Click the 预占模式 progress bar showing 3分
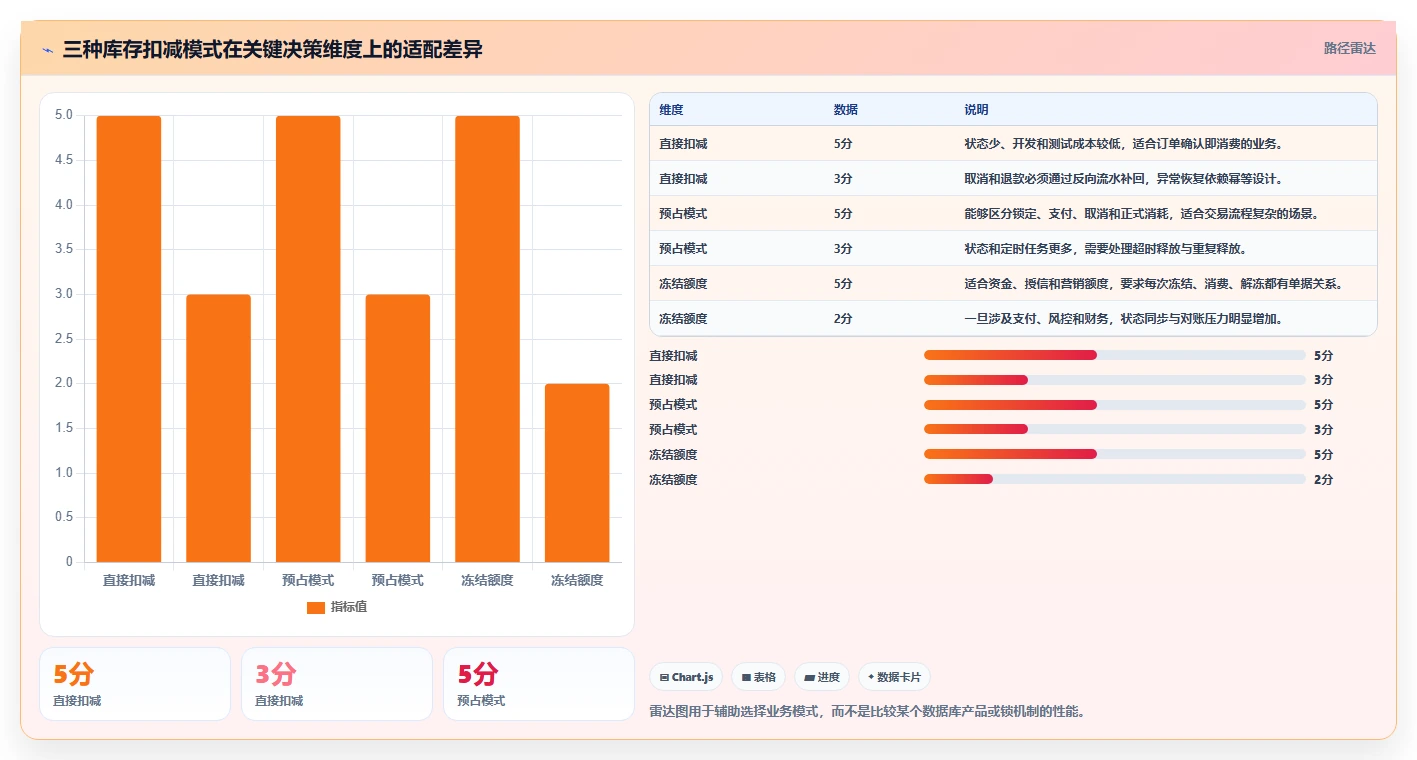The image size is (1417, 760). point(1115,429)
